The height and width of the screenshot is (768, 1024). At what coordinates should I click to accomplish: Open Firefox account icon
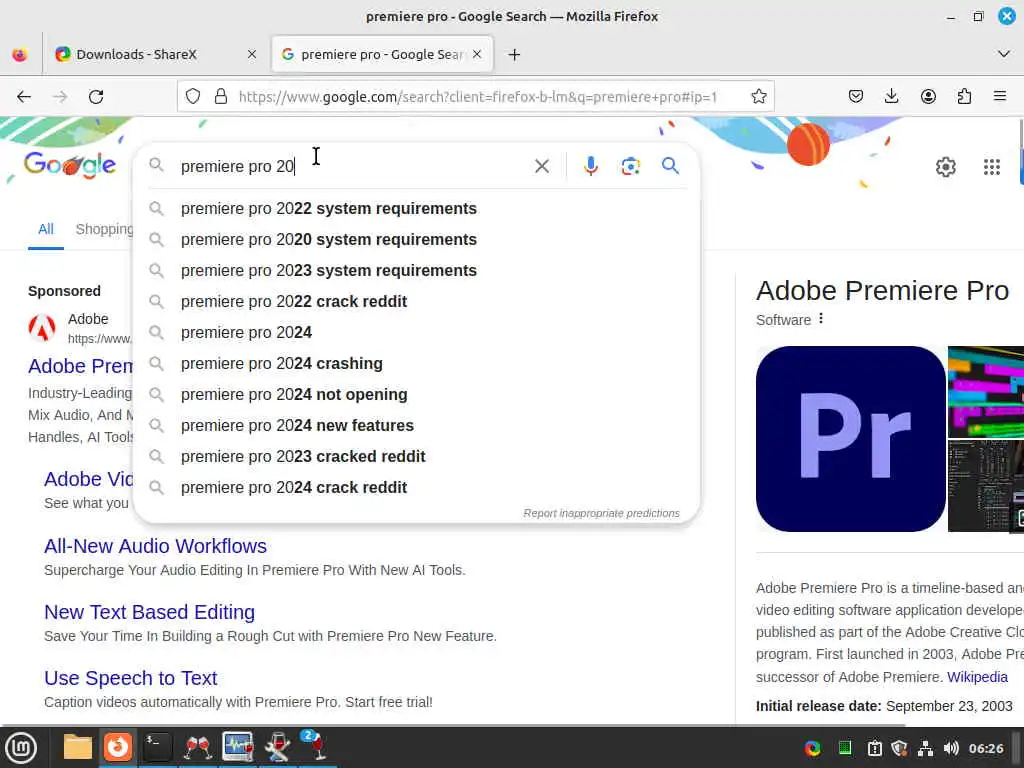tap(928, 97)
